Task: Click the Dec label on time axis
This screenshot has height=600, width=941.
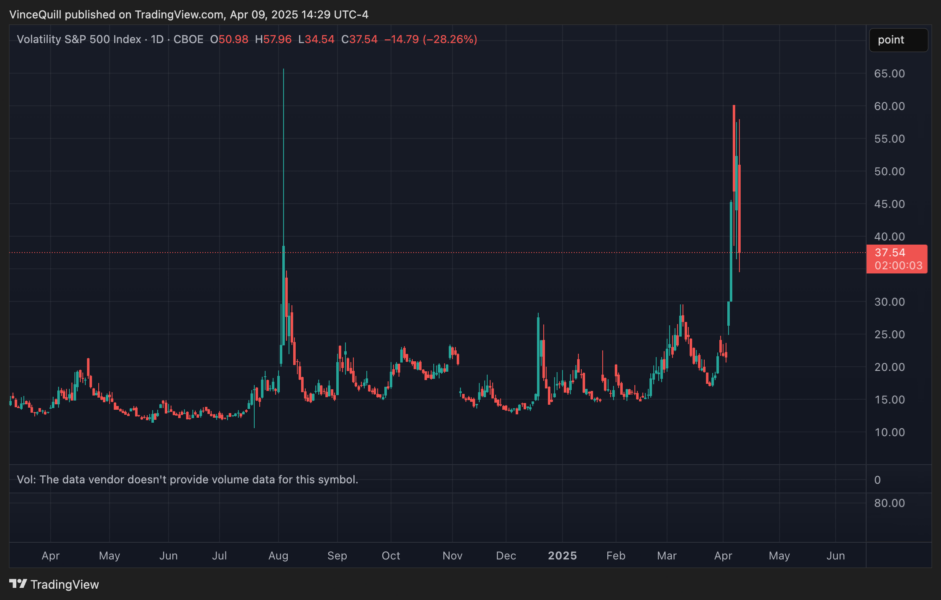Action: click(506, 555)
